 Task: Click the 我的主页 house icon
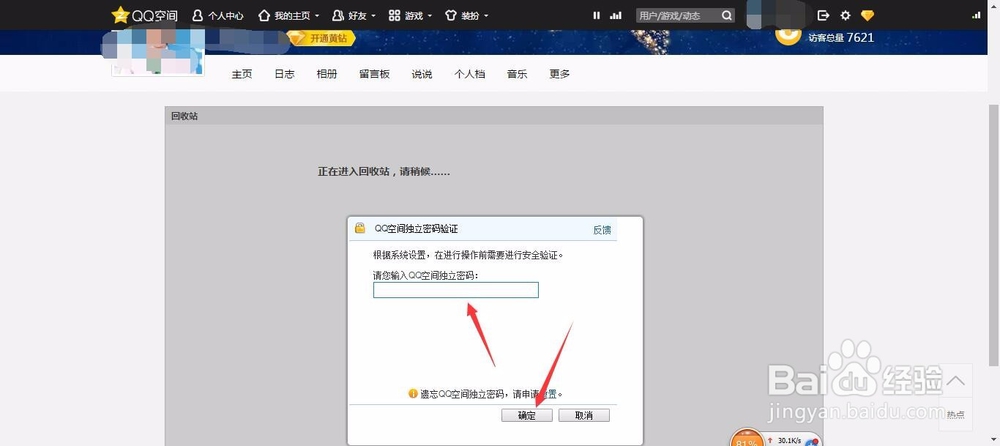click(x=264, y=15)
